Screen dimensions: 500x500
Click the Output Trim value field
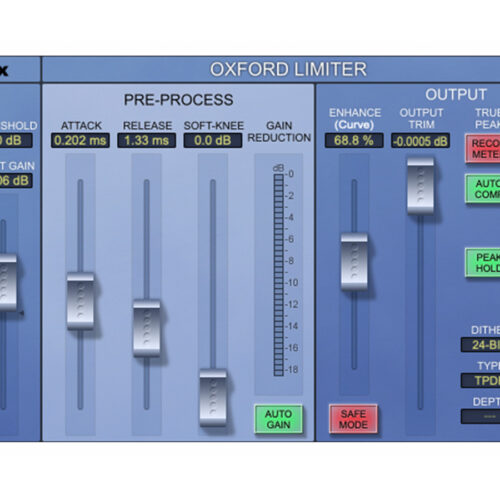point(420,141)
